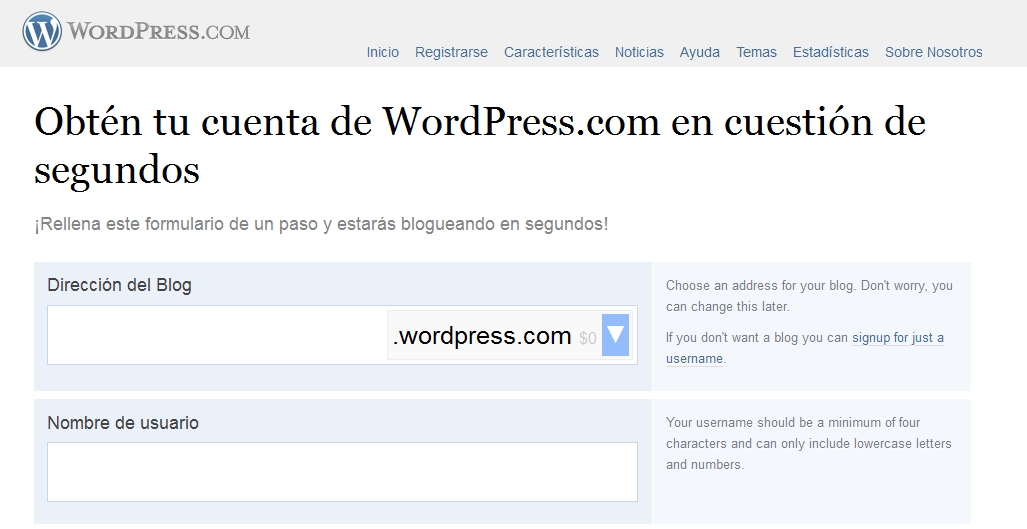Click the '¡Rellena este formulario' subtitle text
The width and height of the screenshot is (1027, 529).
coord(321,224)
